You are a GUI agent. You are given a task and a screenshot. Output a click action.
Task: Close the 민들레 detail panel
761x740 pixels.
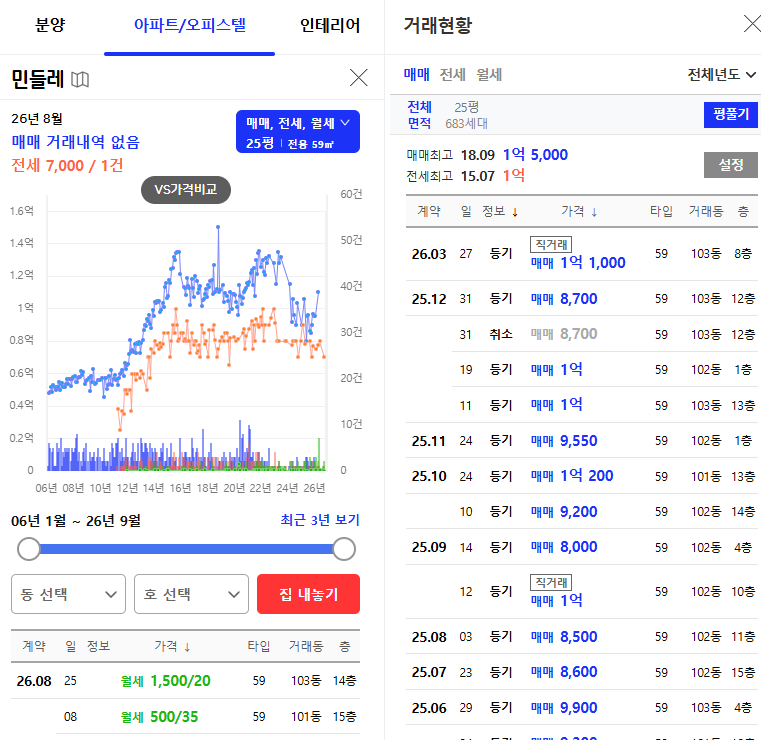pos(359,78)
